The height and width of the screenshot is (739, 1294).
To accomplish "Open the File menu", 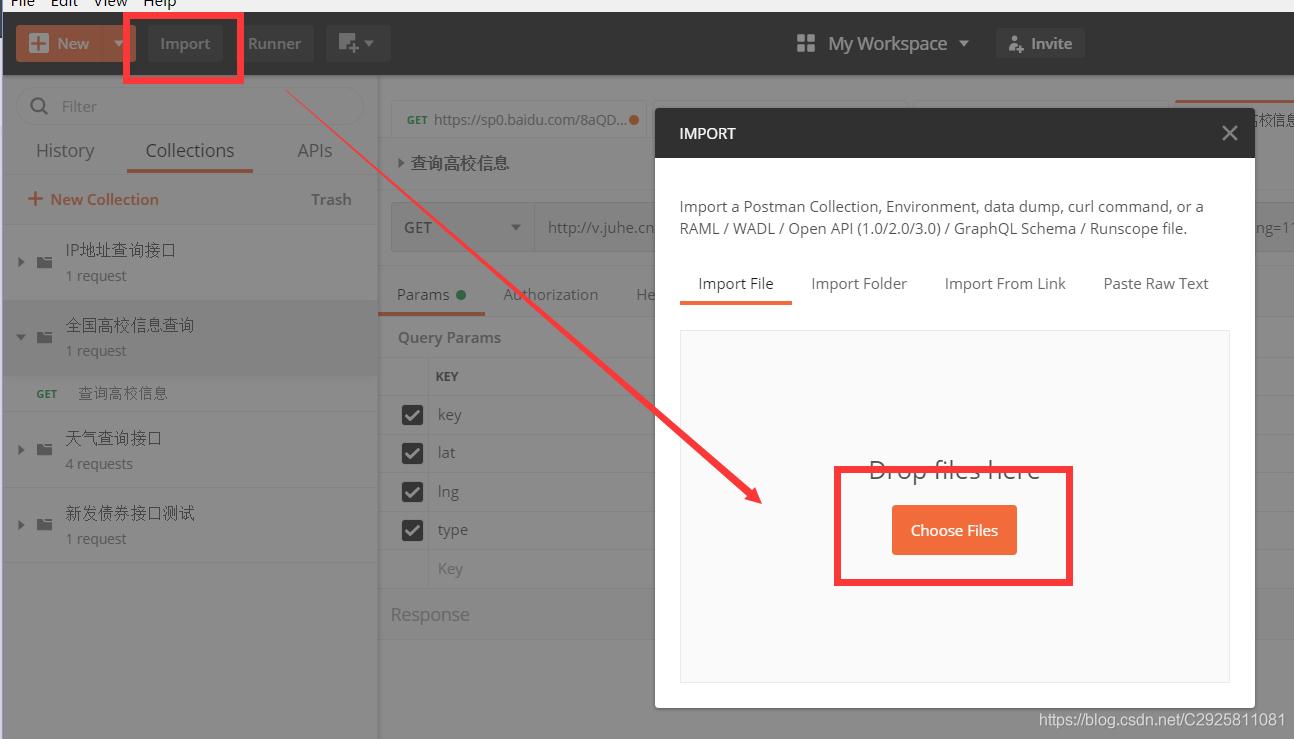I will [22, 4].
